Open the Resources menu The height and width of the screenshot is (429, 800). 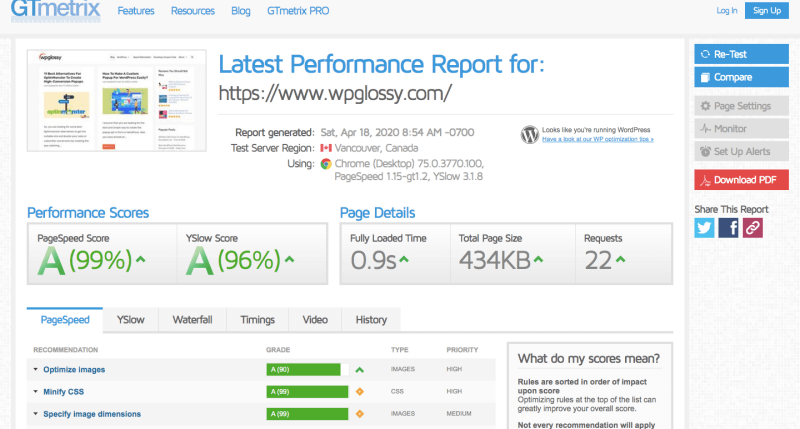tap(193, 11)
